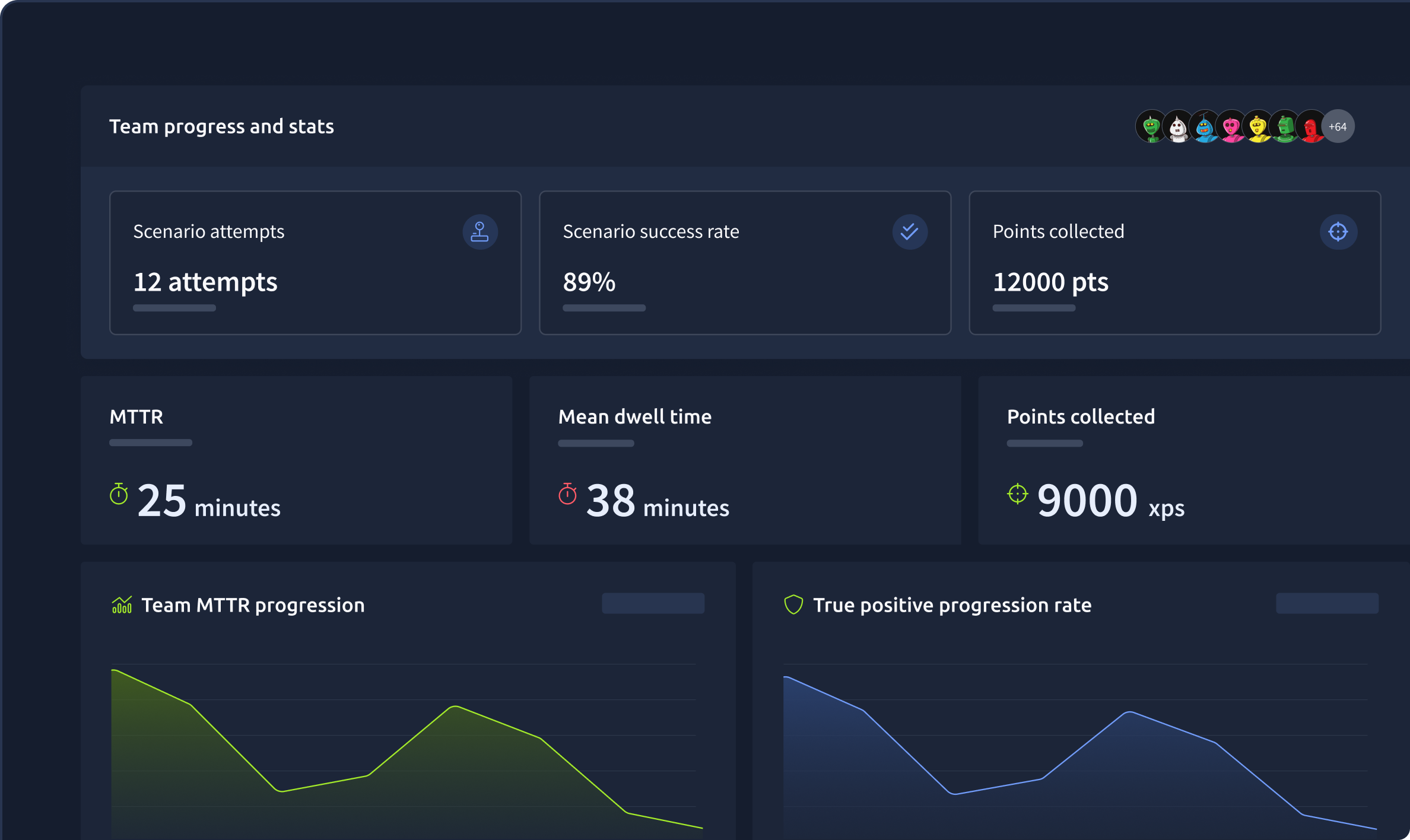Open the selector in True positive progression header
This screenshot has width=1410, height=840.
[1327, 603]
